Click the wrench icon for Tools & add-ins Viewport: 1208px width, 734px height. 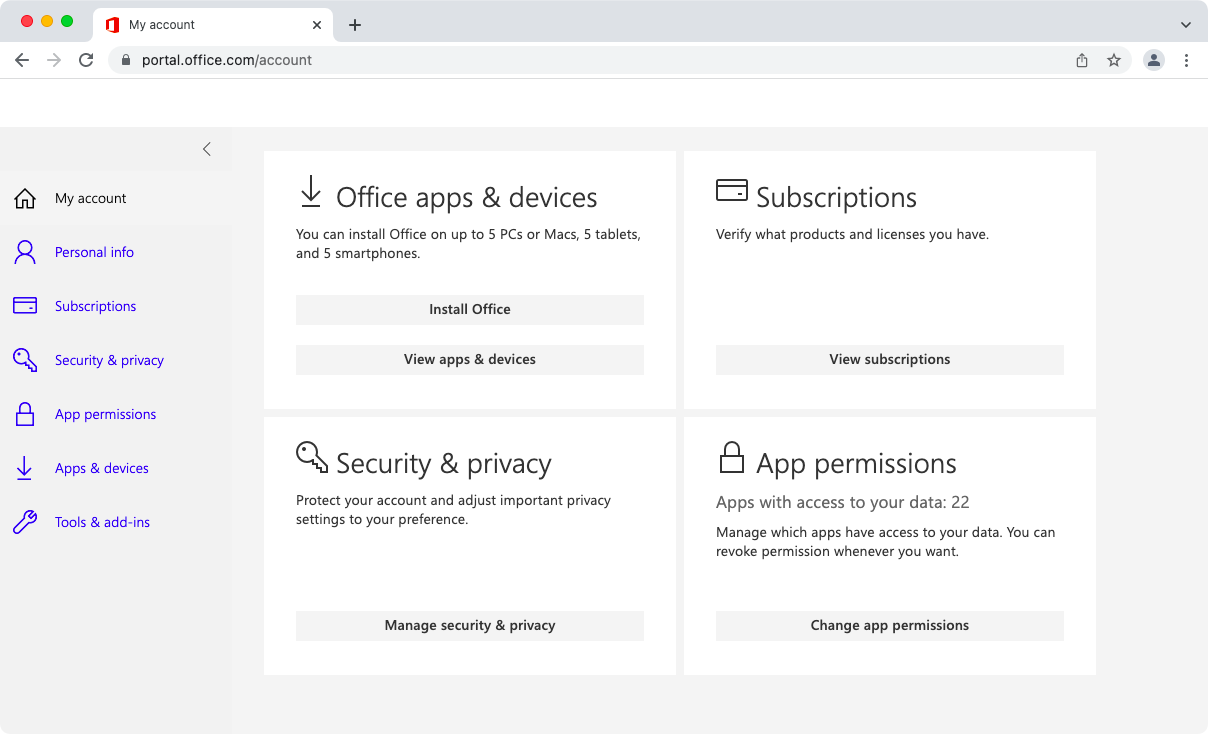point(25,522)
